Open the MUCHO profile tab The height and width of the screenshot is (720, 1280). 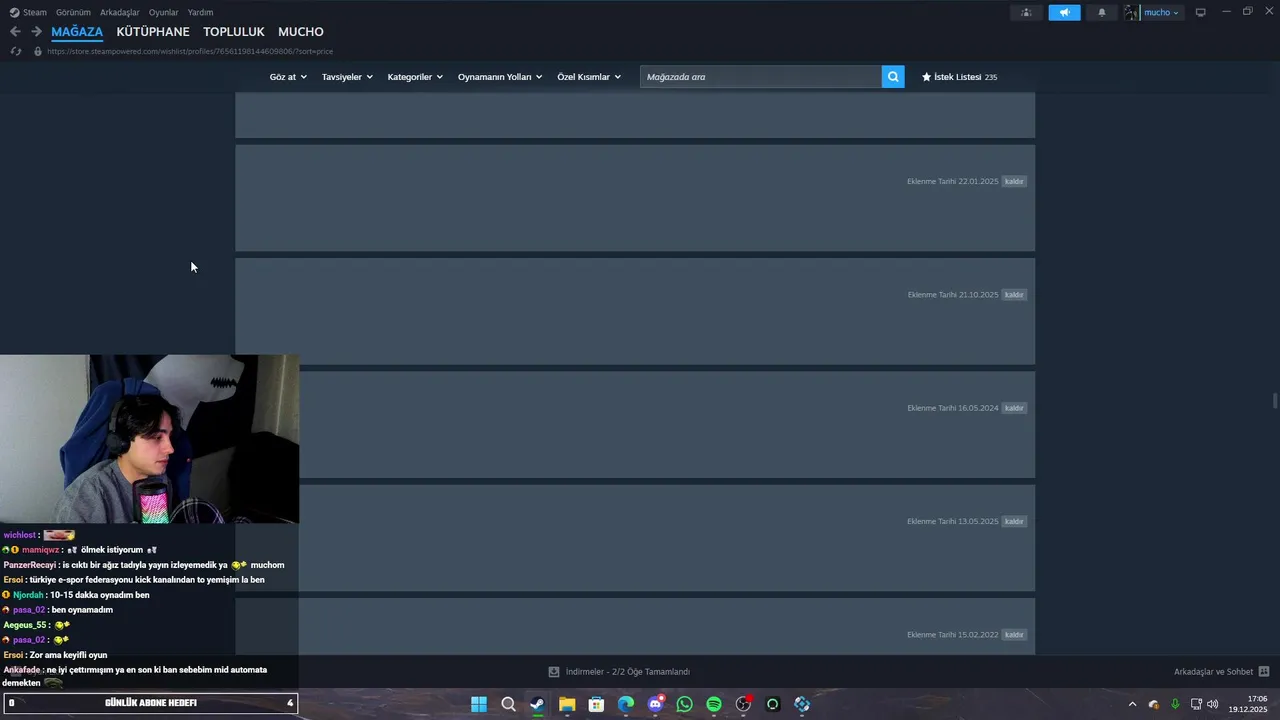tap(301, 32)
